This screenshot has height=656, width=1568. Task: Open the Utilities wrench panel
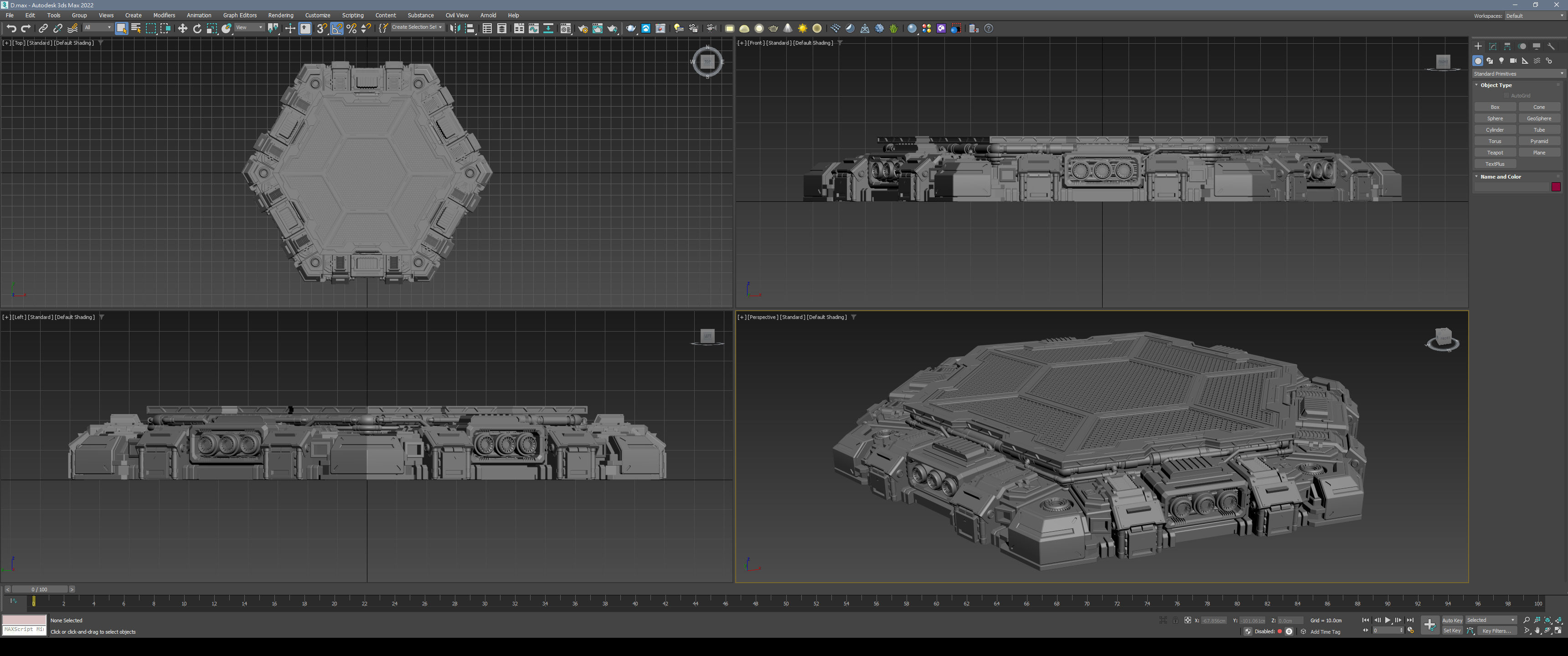point(1551,46)
